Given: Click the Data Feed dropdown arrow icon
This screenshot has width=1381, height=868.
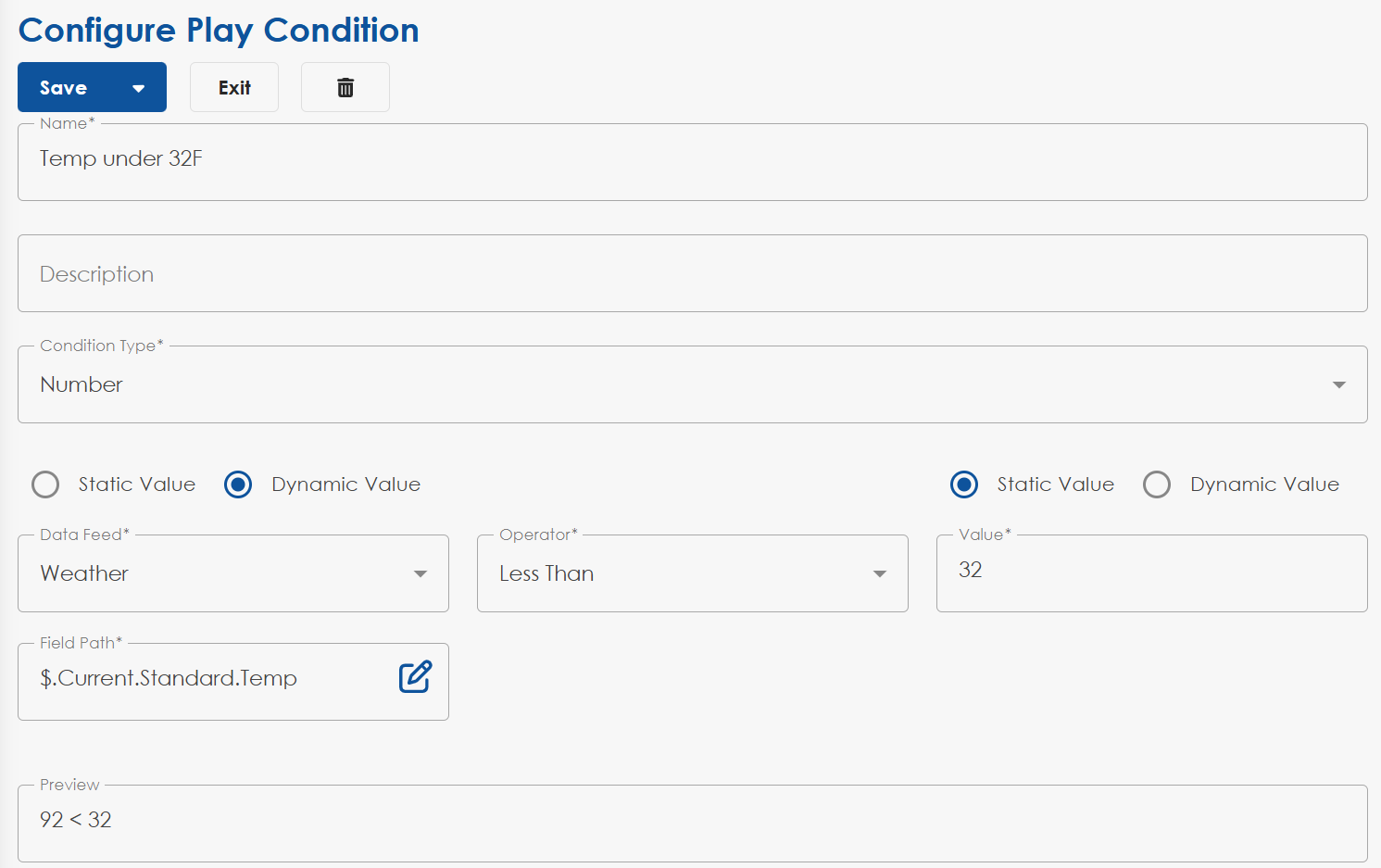Looking at the screenshot, I should tap(421, 573).
